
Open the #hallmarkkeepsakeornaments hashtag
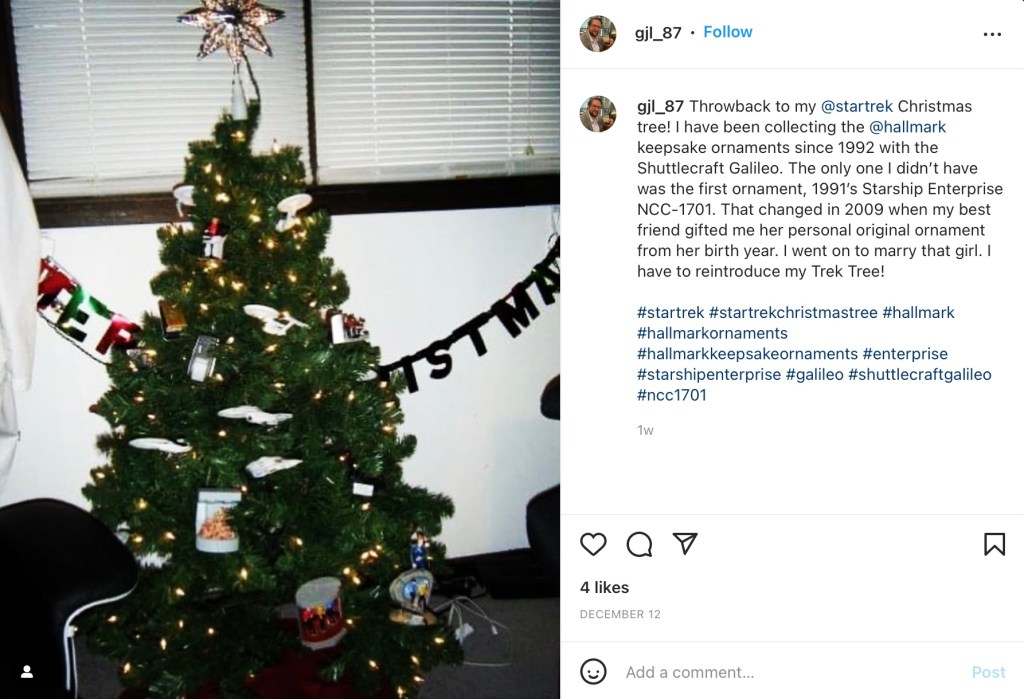tap(747, 353)
